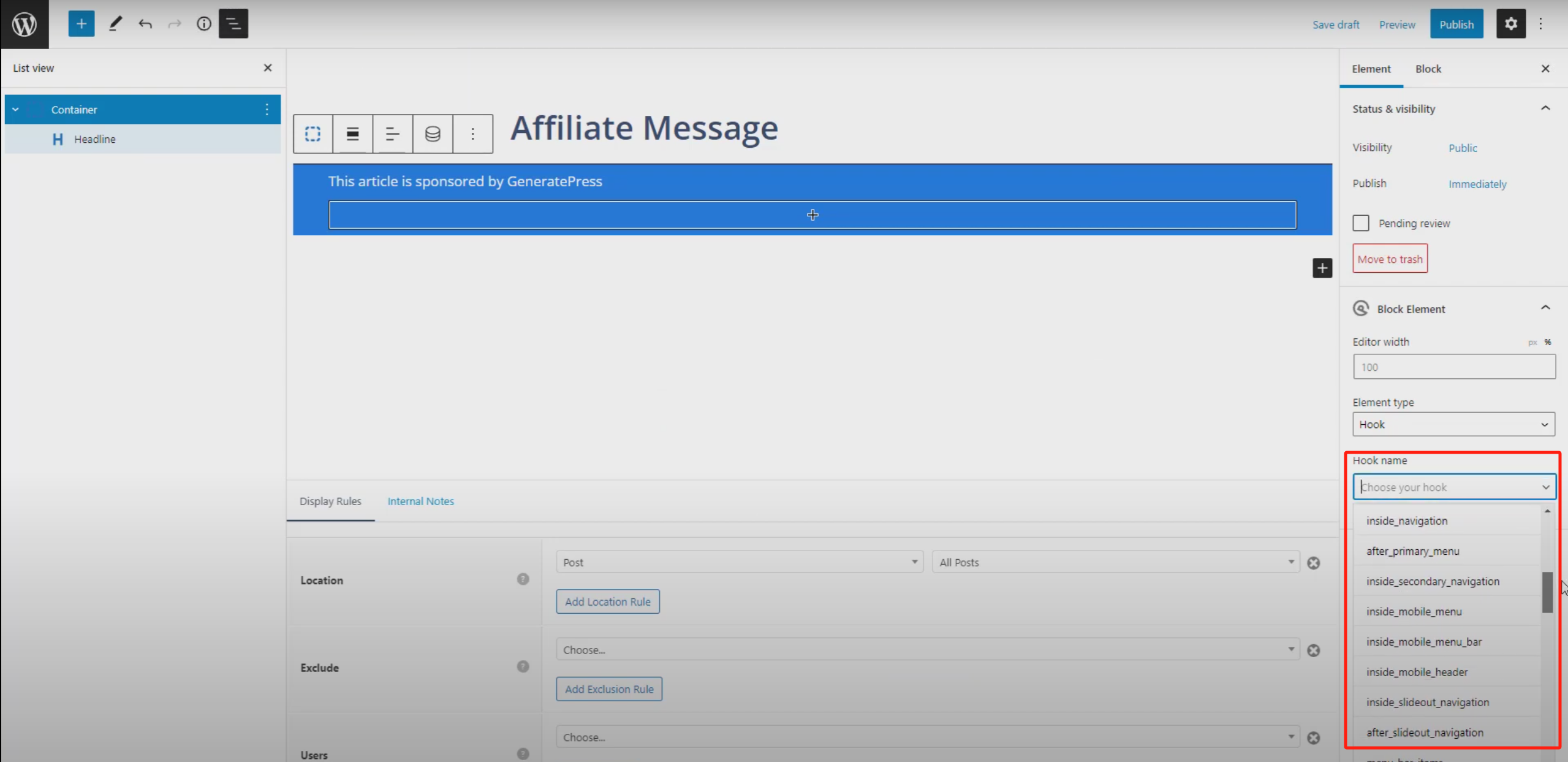Open the block inserter with the plus icon
Screen dimensions: 1568x762
[x=81, y=23]
